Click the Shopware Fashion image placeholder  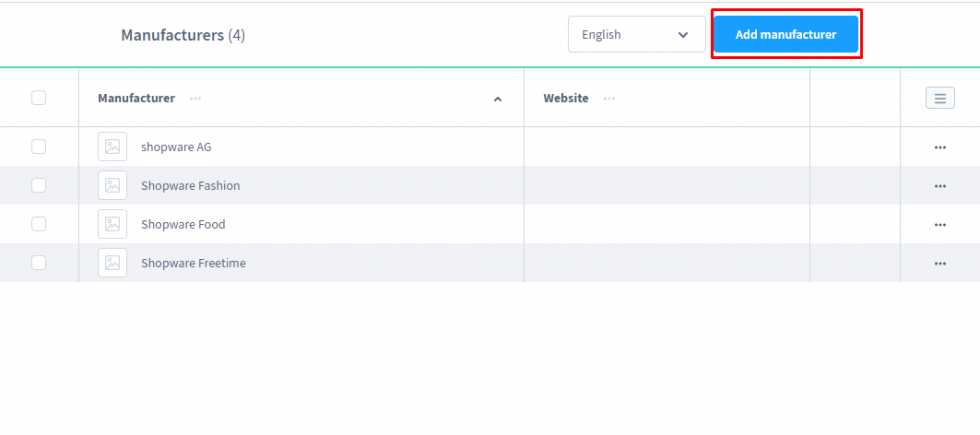112,185
